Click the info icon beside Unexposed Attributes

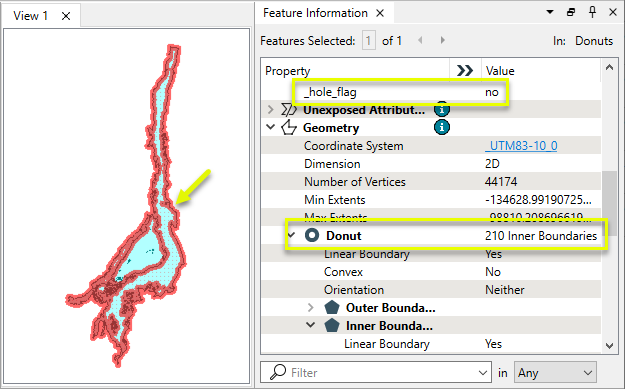click(x=442, y=110)
